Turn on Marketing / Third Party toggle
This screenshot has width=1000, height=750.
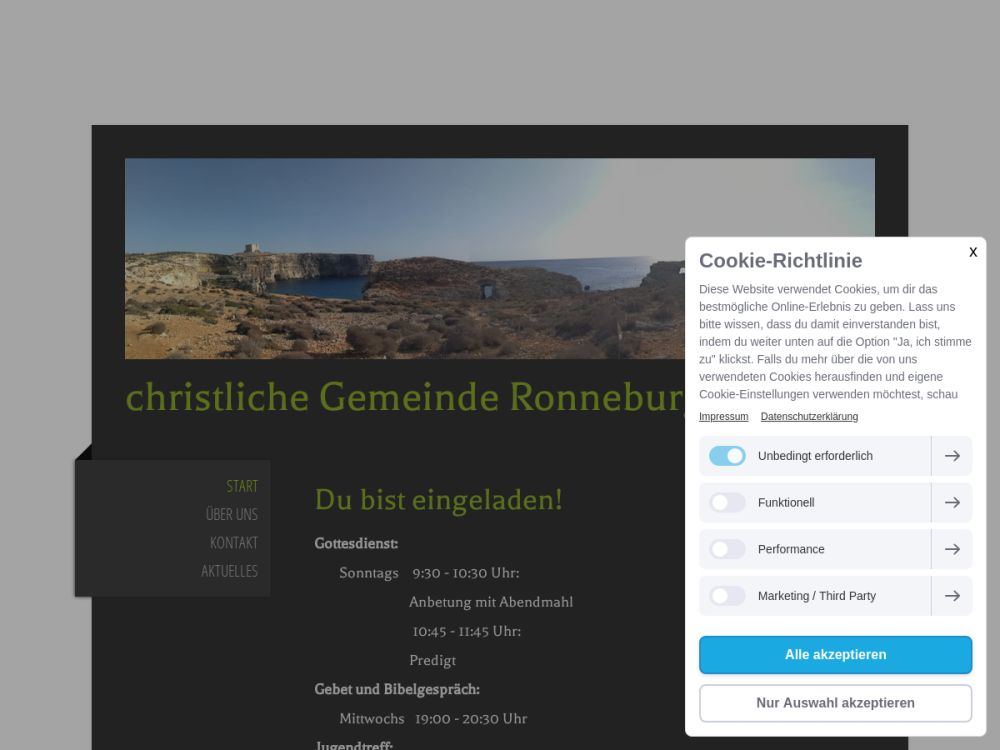[727, 596]
